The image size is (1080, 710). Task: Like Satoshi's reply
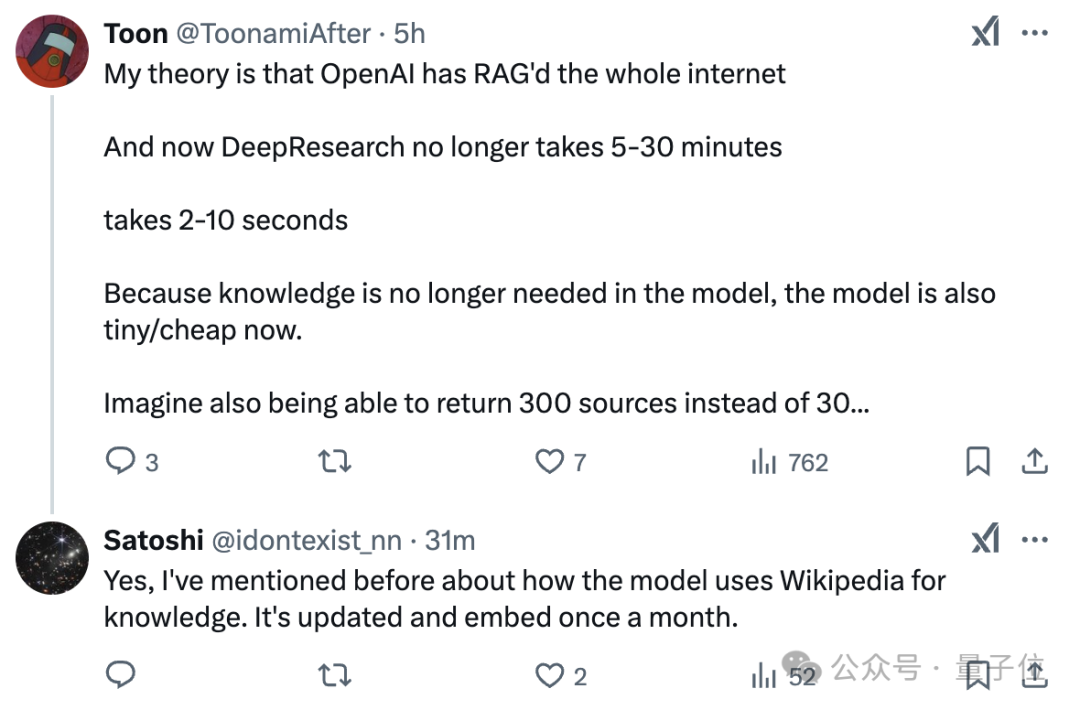point(550,676)
